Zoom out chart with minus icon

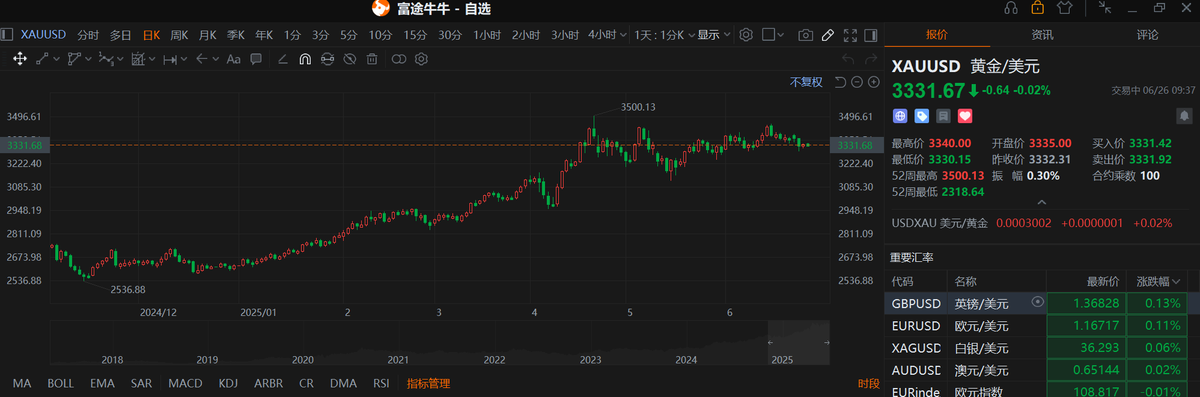857,82
